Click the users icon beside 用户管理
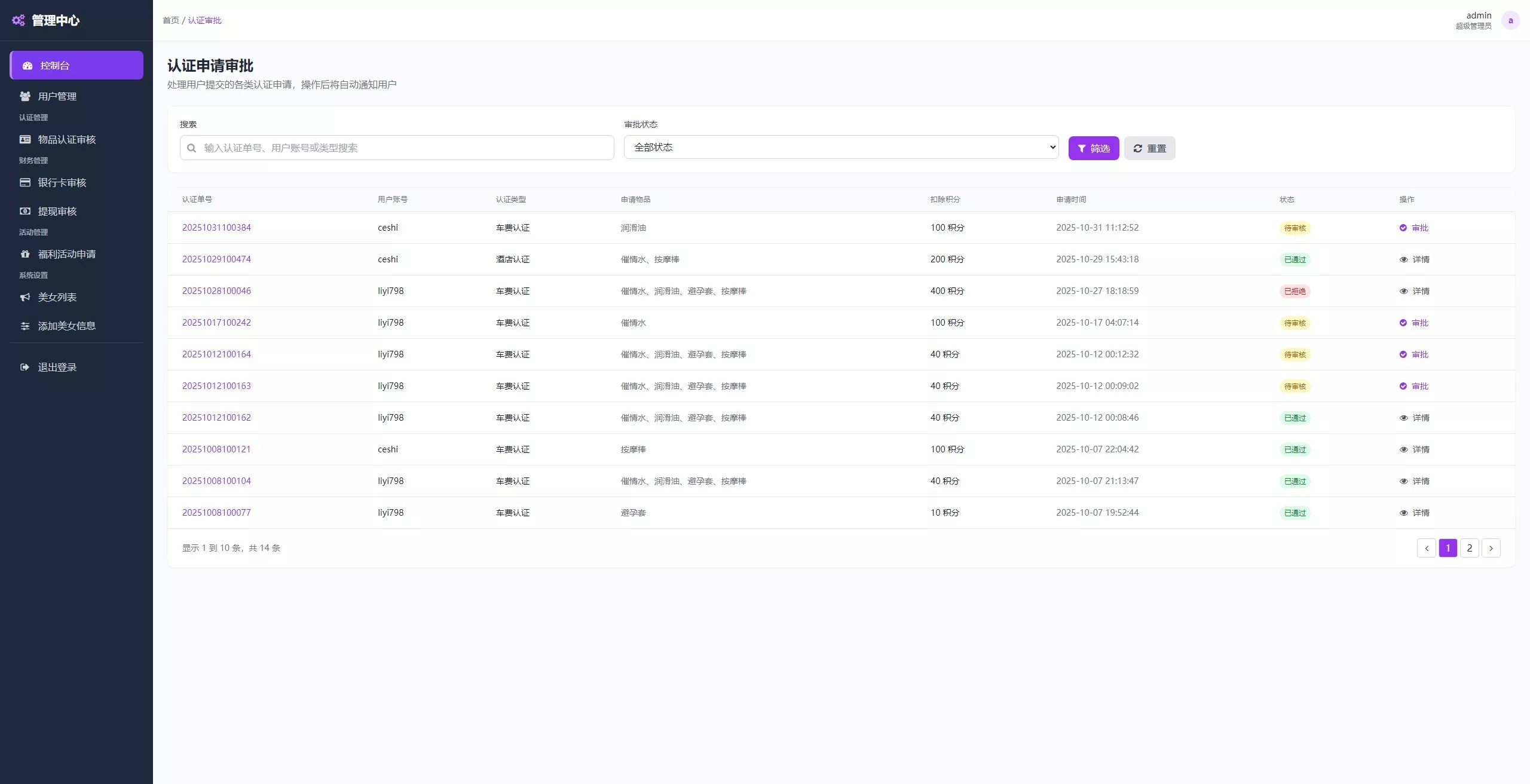1530x784 pixels. (25, 96)
